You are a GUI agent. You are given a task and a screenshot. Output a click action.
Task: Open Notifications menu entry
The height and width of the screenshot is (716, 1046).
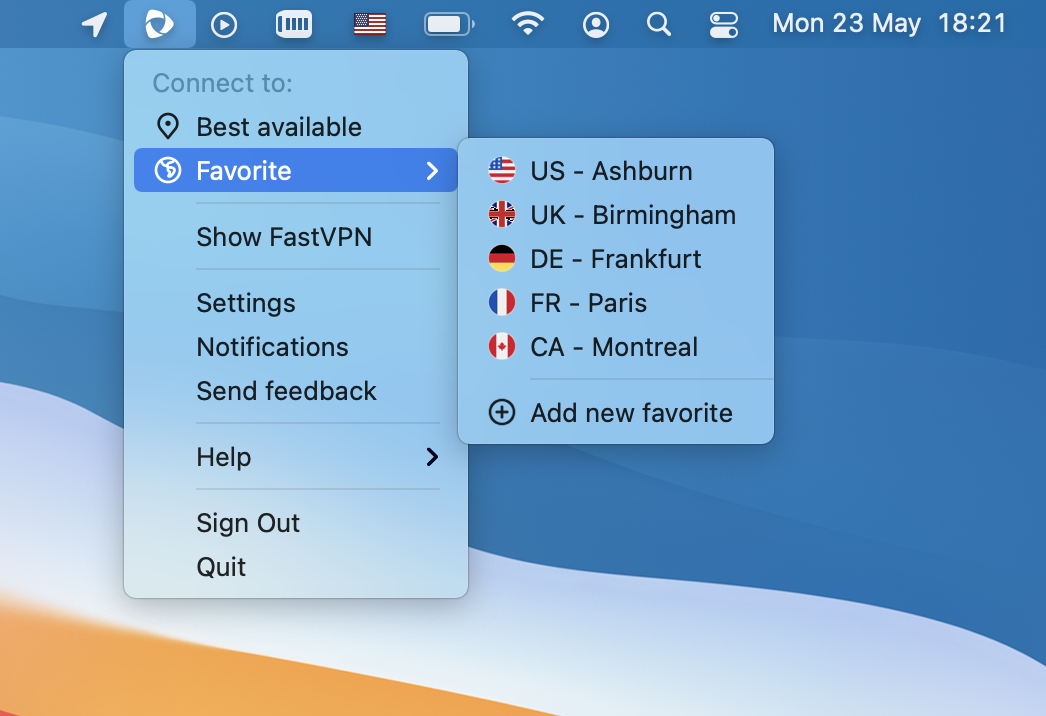[296, 347]
